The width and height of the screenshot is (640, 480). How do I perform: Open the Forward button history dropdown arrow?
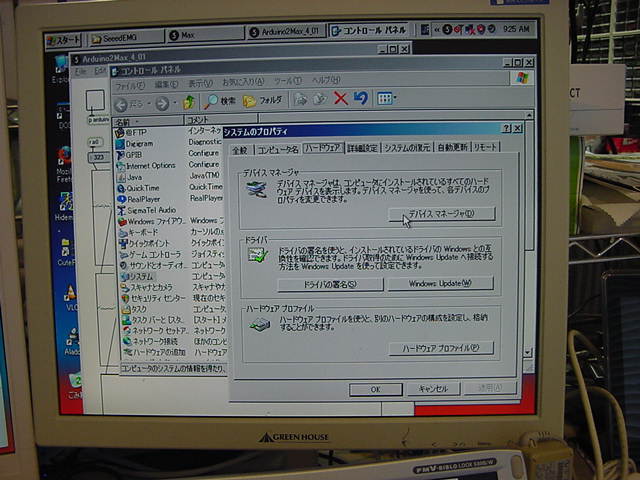point(175,103)
